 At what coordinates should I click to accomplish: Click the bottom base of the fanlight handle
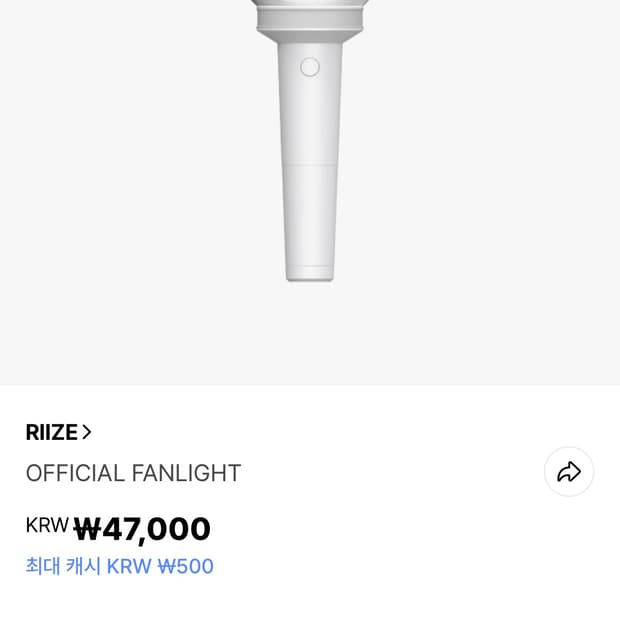pyautogui.click(x=310, y=274)
